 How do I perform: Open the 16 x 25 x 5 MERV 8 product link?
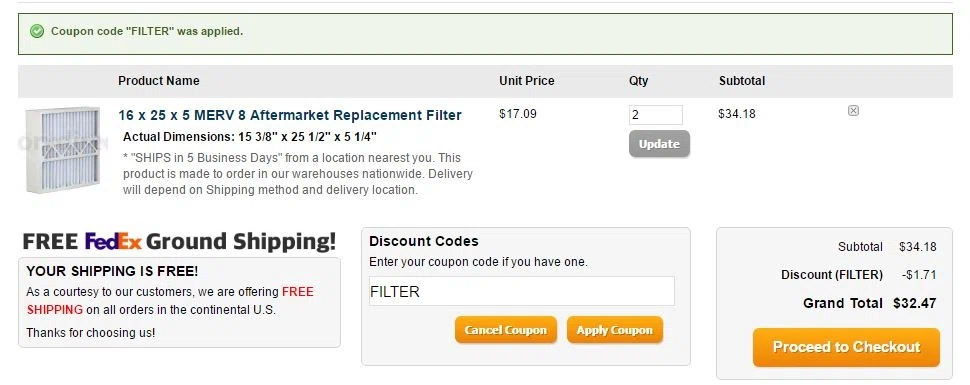point(290,115)
